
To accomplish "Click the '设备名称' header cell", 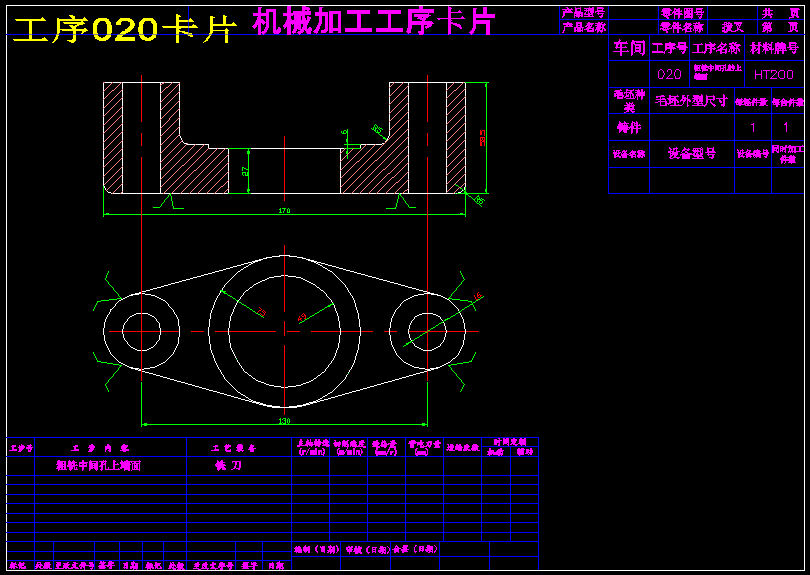I will [629, 154].
